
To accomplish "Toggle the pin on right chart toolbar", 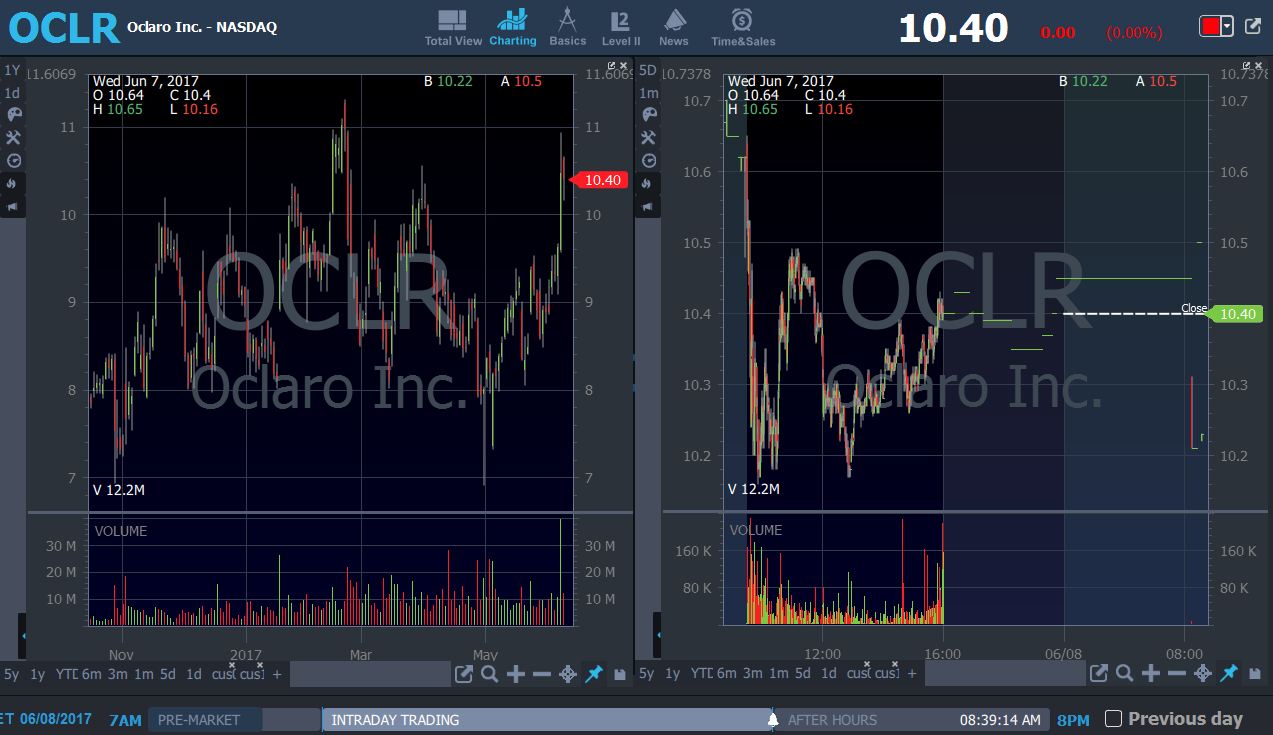I will pyautogui.click(x=1229, y=674).
